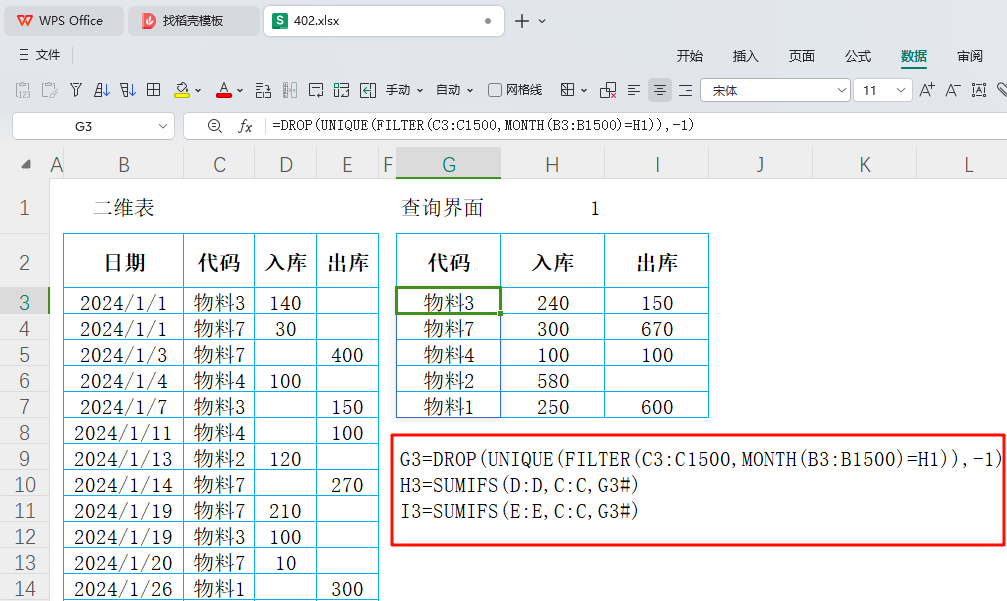Click the 580 value cell

coord(553,381)
